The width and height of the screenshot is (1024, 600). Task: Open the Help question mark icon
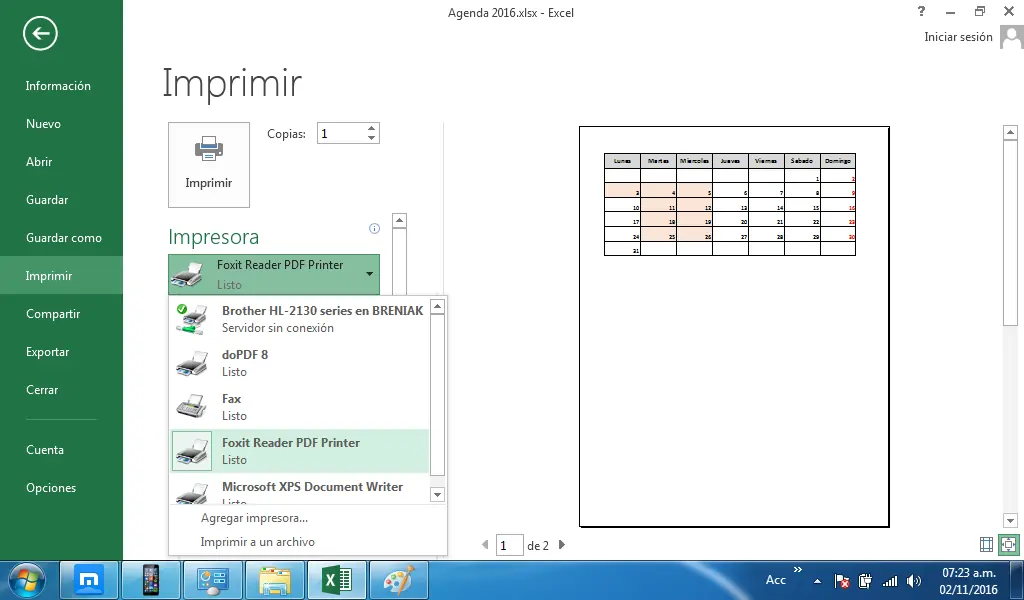point(921,11)
